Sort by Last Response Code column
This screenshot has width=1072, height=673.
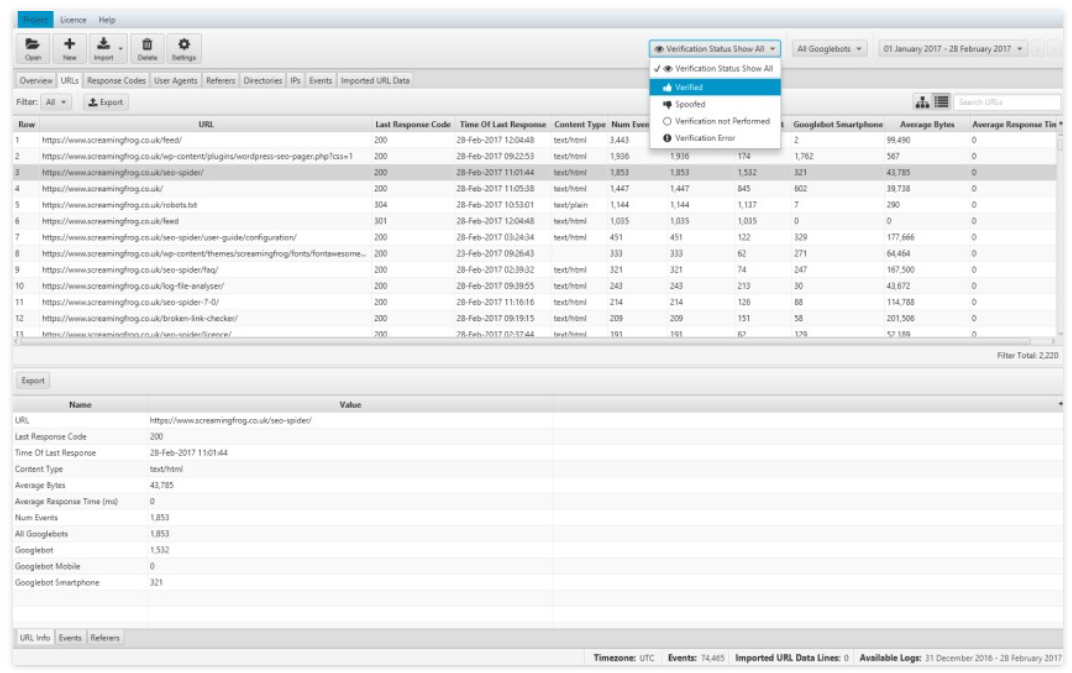pyautogui.click(x=413, y=124)
